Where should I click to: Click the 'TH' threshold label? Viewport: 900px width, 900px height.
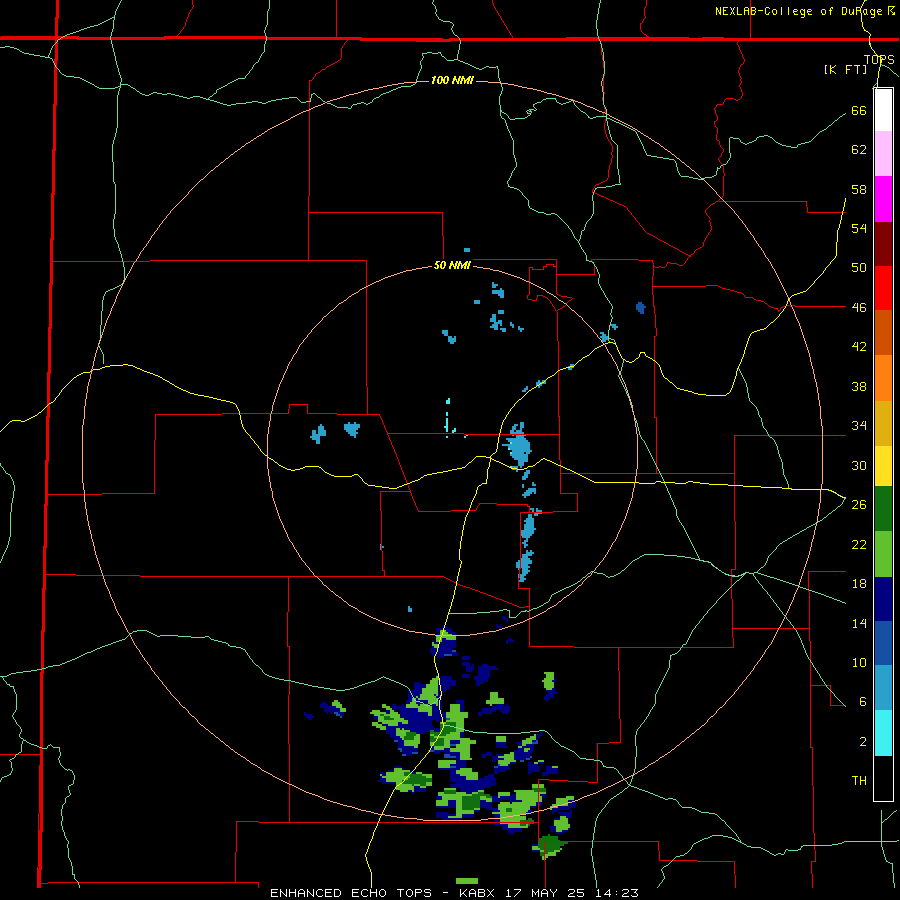pos(859,780)
